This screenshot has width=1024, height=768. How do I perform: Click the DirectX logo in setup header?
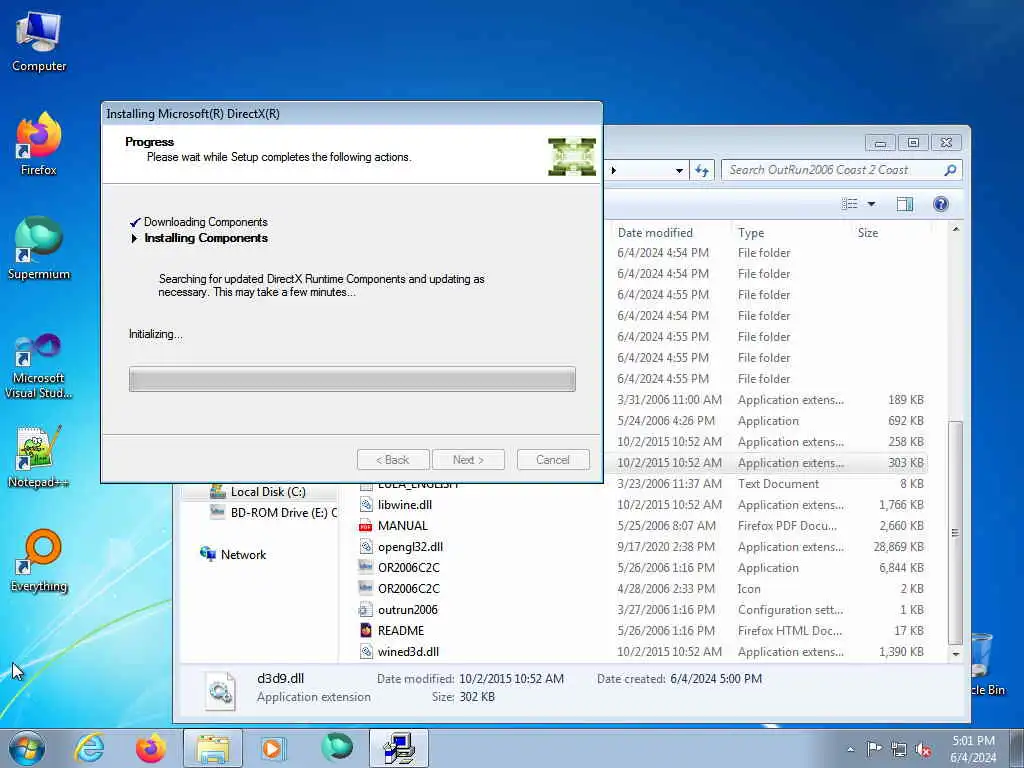point(571,156)
